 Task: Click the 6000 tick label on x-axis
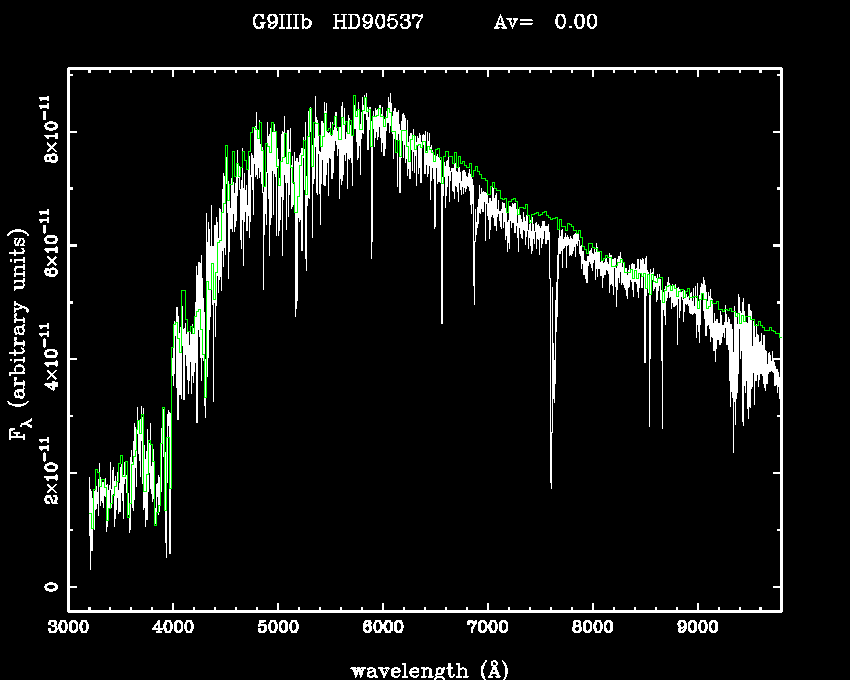tap(383, 628)
